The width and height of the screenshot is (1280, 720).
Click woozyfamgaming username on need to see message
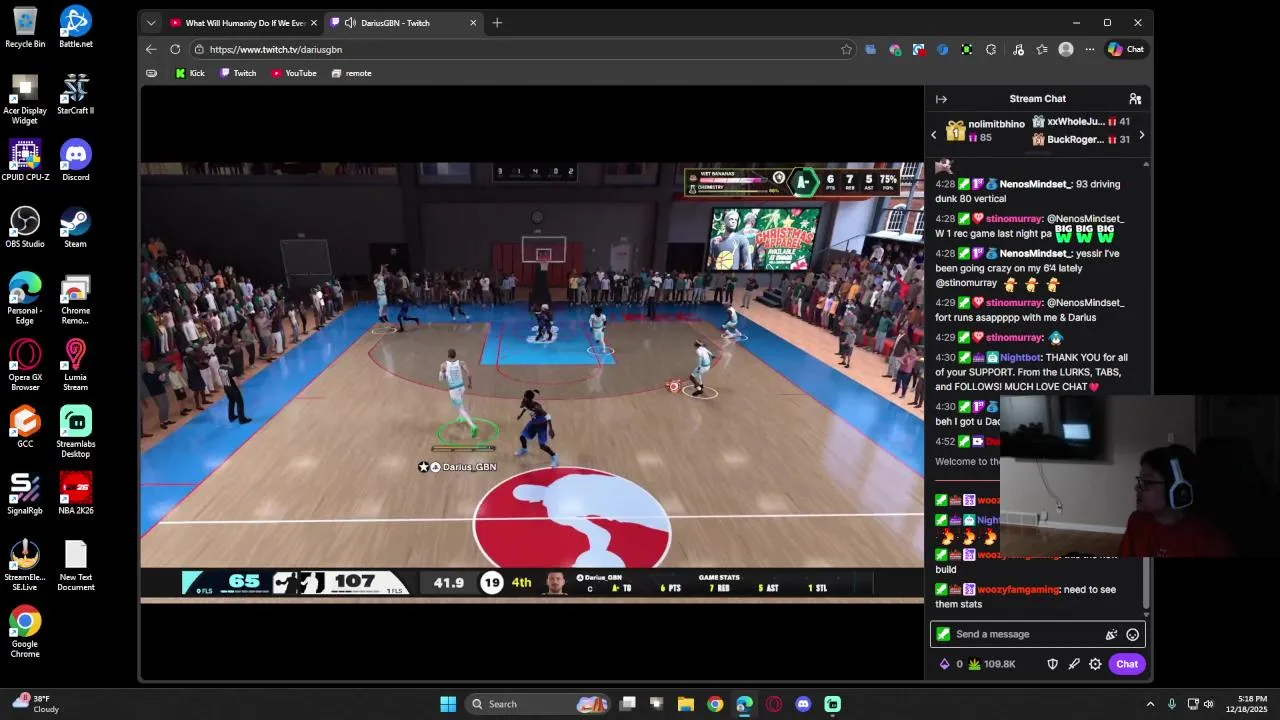(x=1018, y=590)
